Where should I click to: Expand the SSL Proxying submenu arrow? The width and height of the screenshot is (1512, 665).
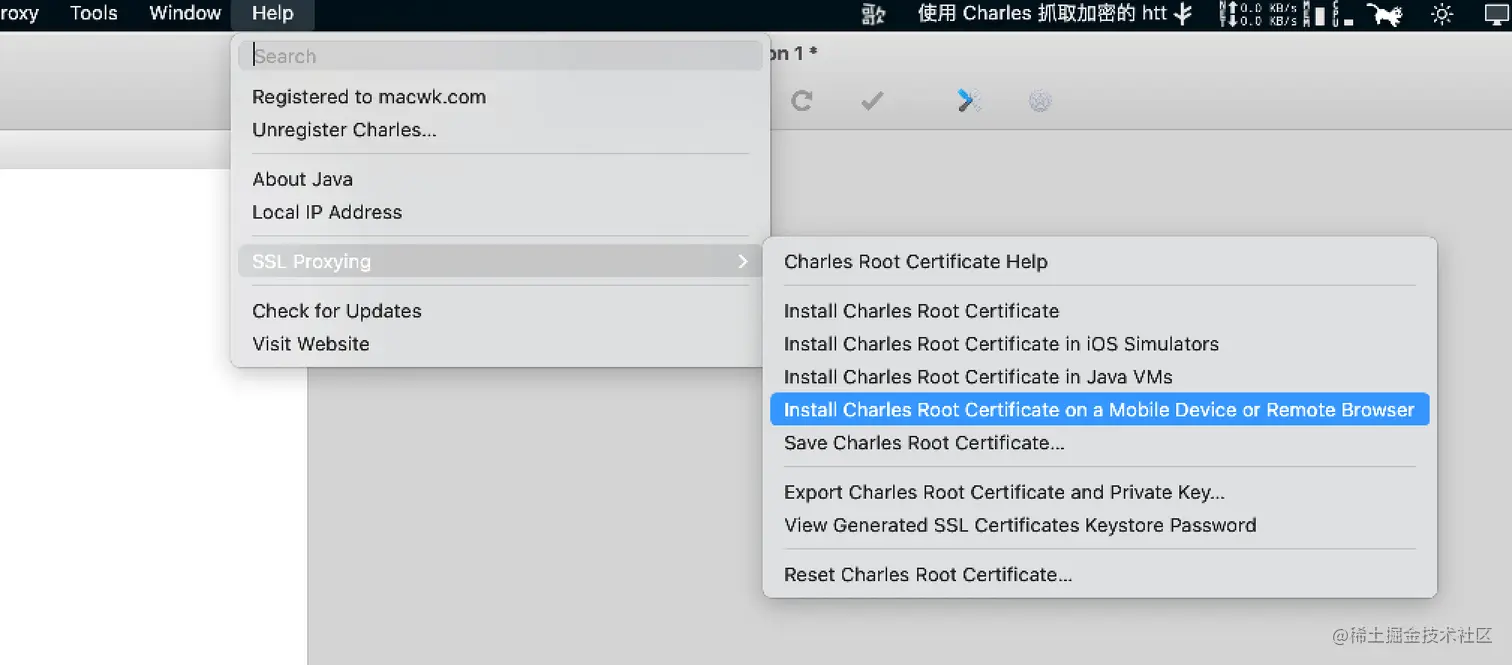click(742, 261)
